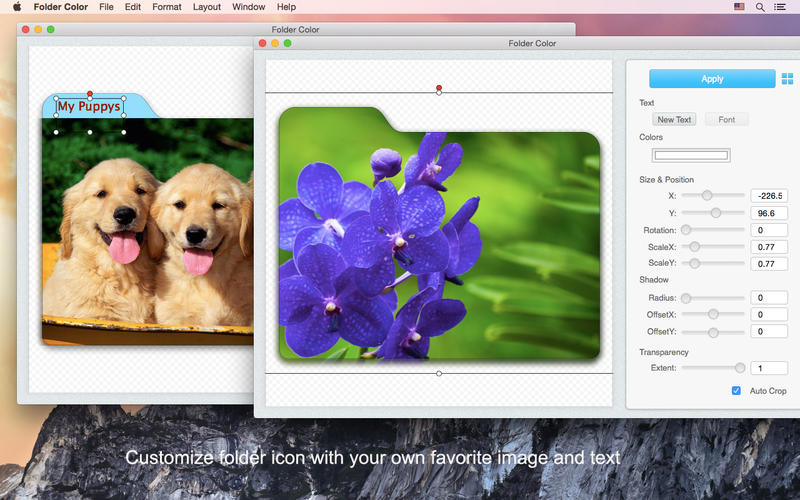The image size is (800, 500).
Task: Click the shadow Radius value field
Action: point(769,297)
